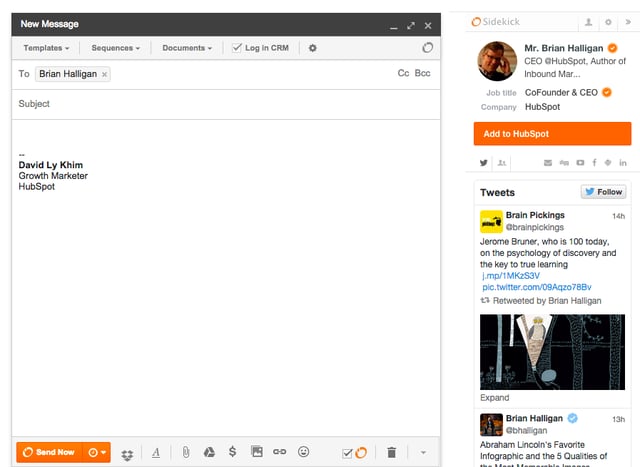
Task: Click David Ly Khim signature name
Action: tap(51, 165)
